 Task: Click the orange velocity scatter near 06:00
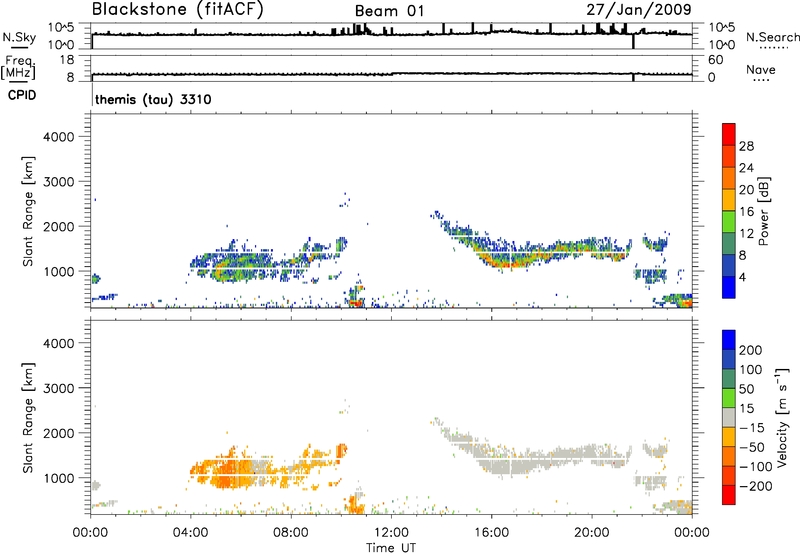pos(230,469)
